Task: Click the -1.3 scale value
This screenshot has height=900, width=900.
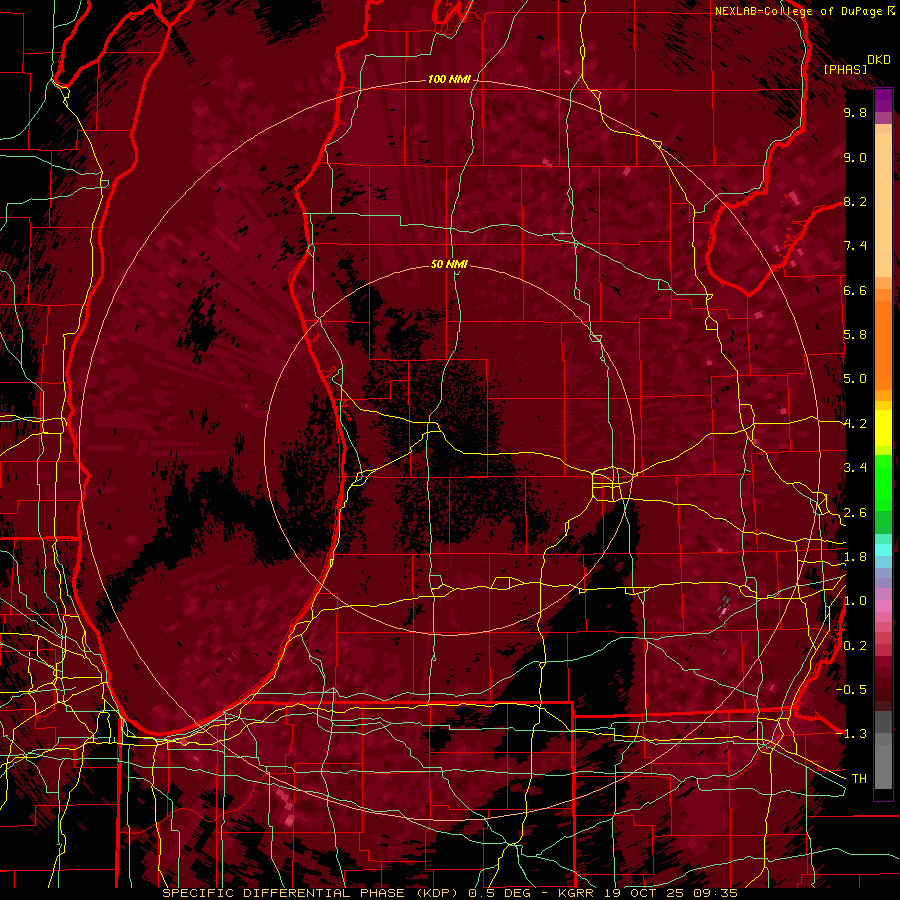Action: pos(852,734)
